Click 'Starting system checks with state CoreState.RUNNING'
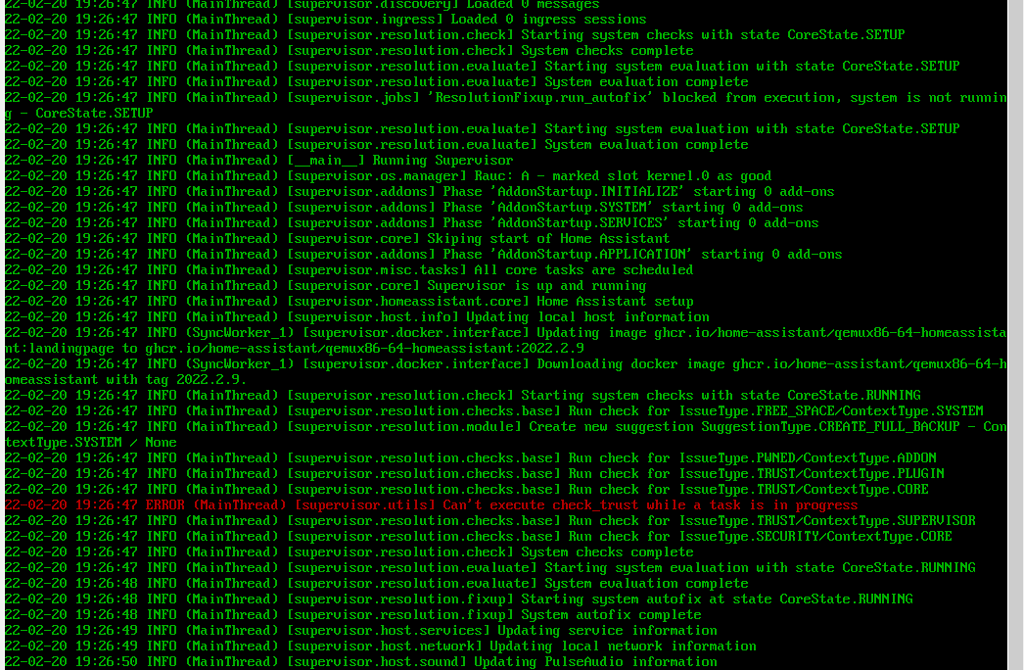Image resolution: width=1024 pixels, height=670 pixels. [x=462, y=395]
